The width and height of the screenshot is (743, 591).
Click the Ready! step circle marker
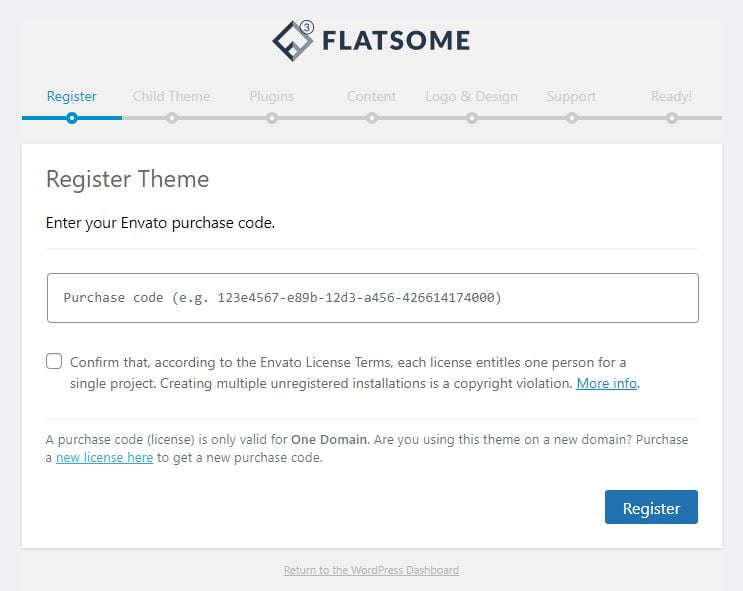(672, 118)
